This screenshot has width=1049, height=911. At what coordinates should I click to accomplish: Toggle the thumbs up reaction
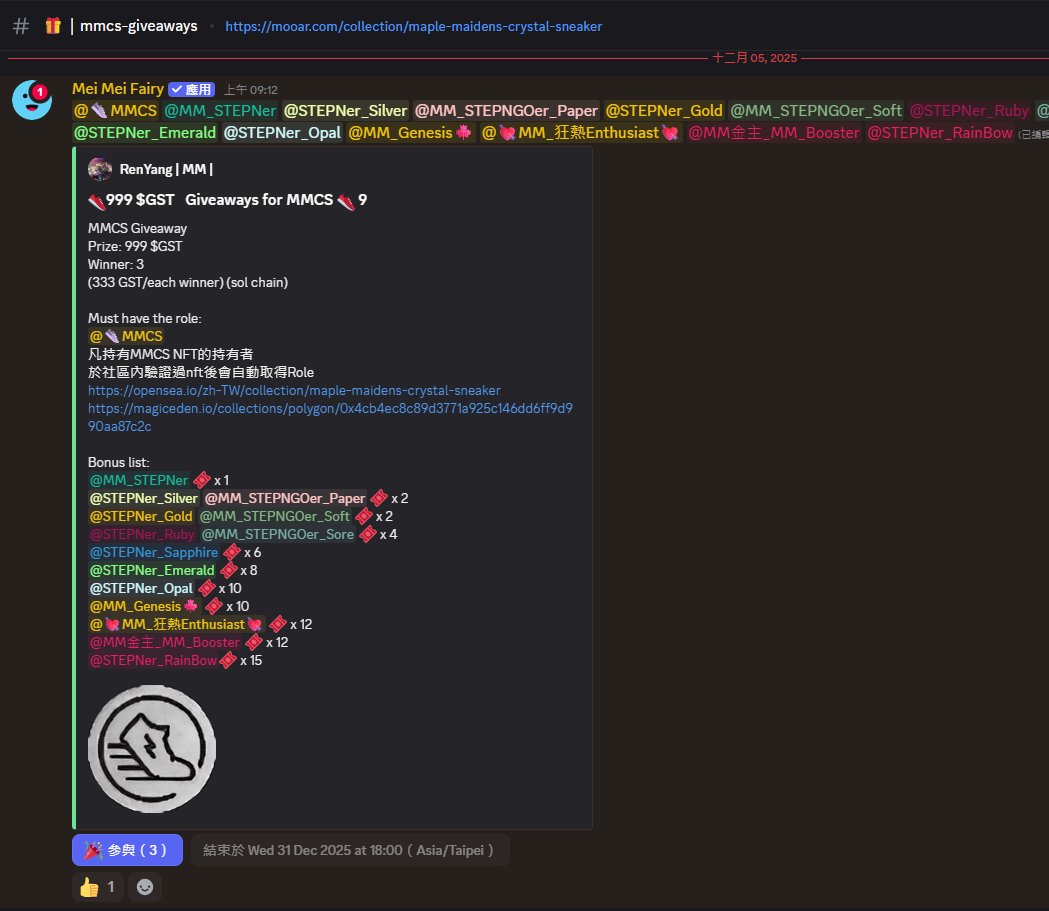[98, 887]
